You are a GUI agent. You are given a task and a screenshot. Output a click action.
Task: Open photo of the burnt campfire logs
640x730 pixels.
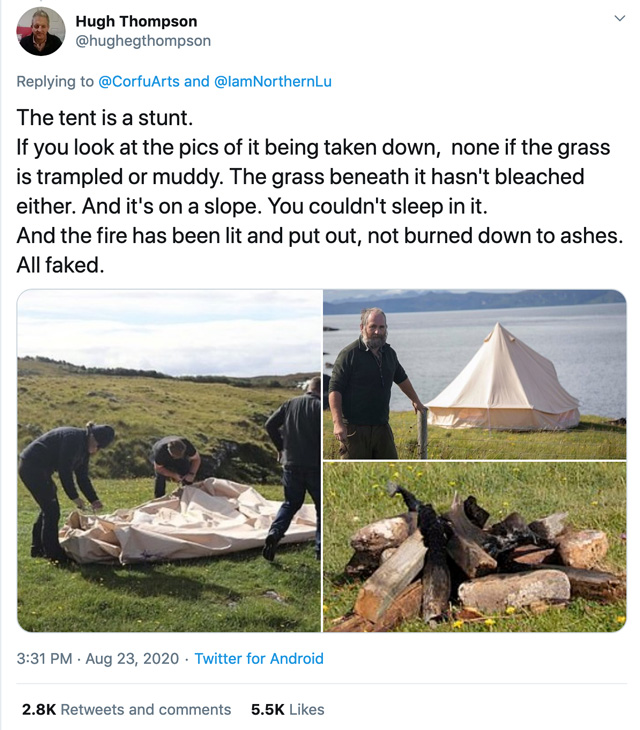point(474,547)
